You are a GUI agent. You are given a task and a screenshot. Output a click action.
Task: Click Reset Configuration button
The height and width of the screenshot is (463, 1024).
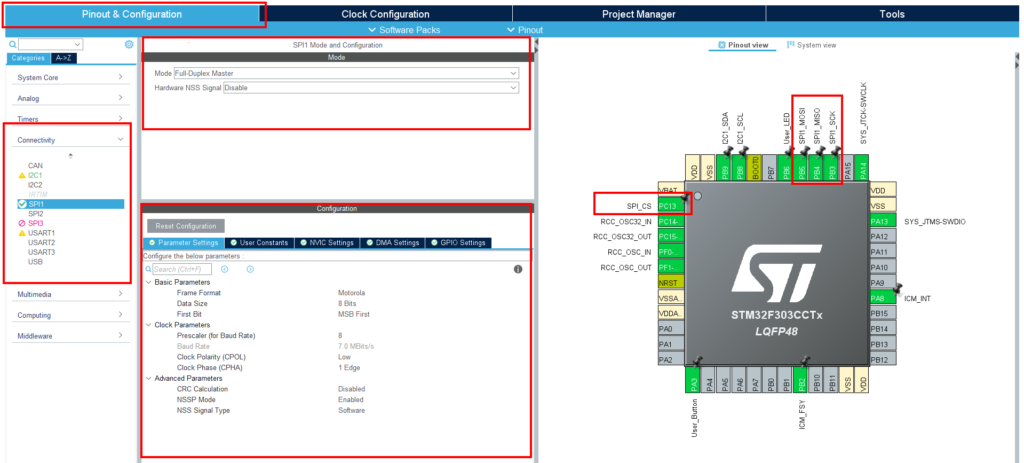click(x=185, y=226)
